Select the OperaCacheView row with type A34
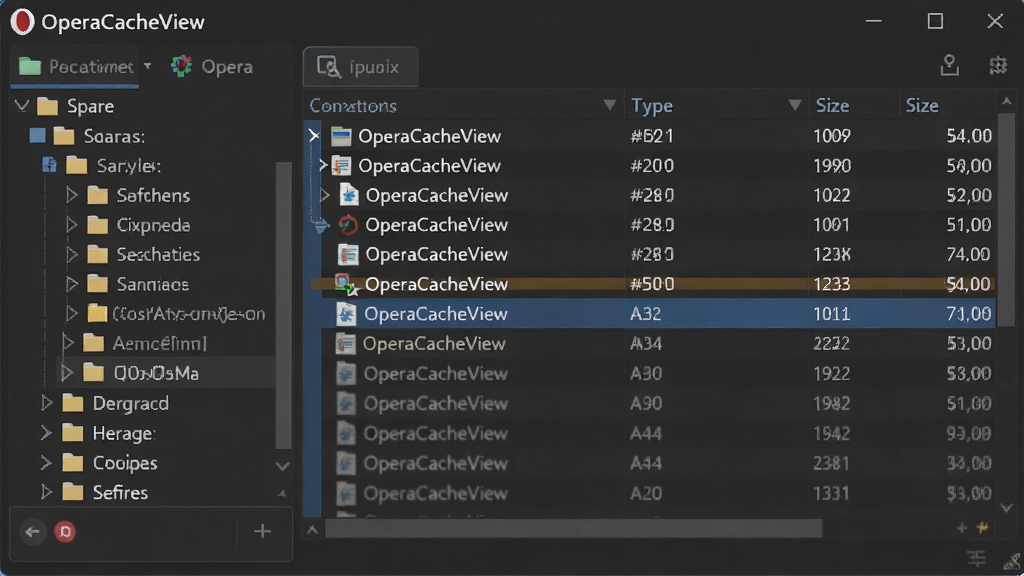The height and width of the screenshot is (576, 1024). 659,344
